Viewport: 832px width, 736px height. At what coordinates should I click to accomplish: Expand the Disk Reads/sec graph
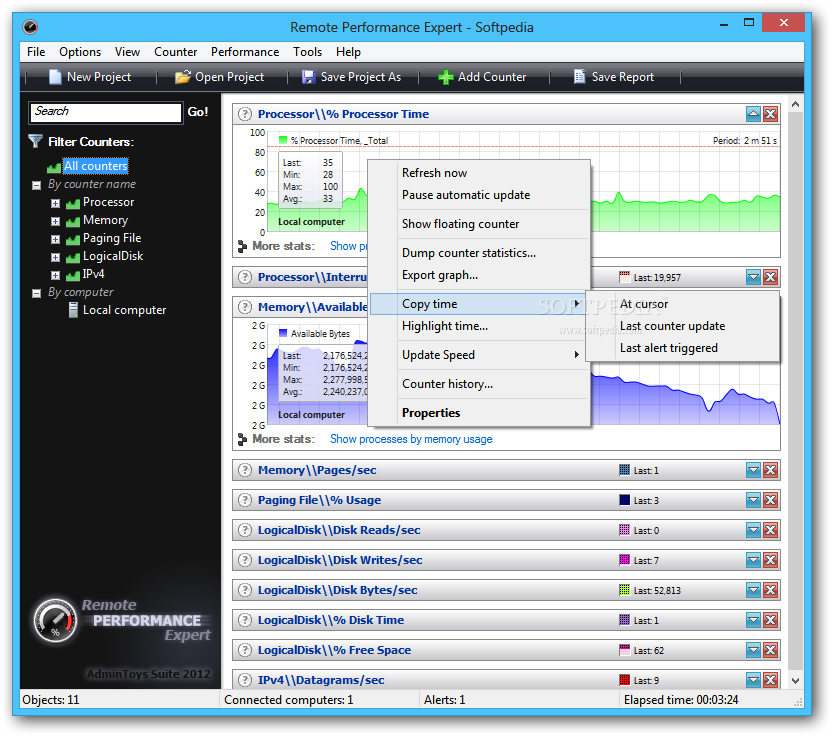[x=753, y=530]
